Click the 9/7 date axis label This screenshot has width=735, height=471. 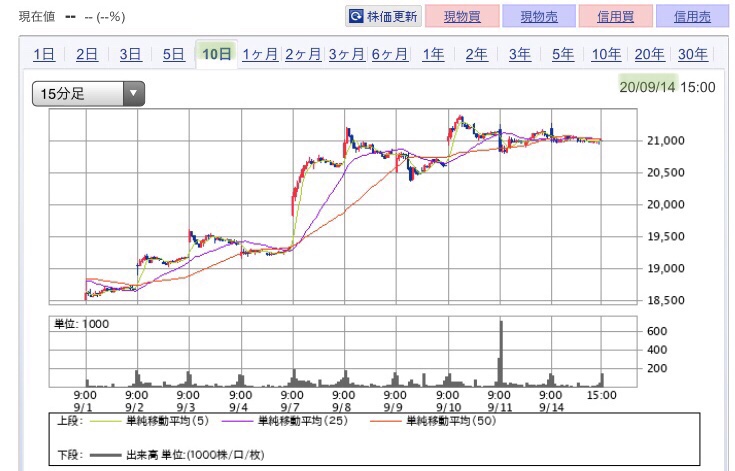point(290,407)
